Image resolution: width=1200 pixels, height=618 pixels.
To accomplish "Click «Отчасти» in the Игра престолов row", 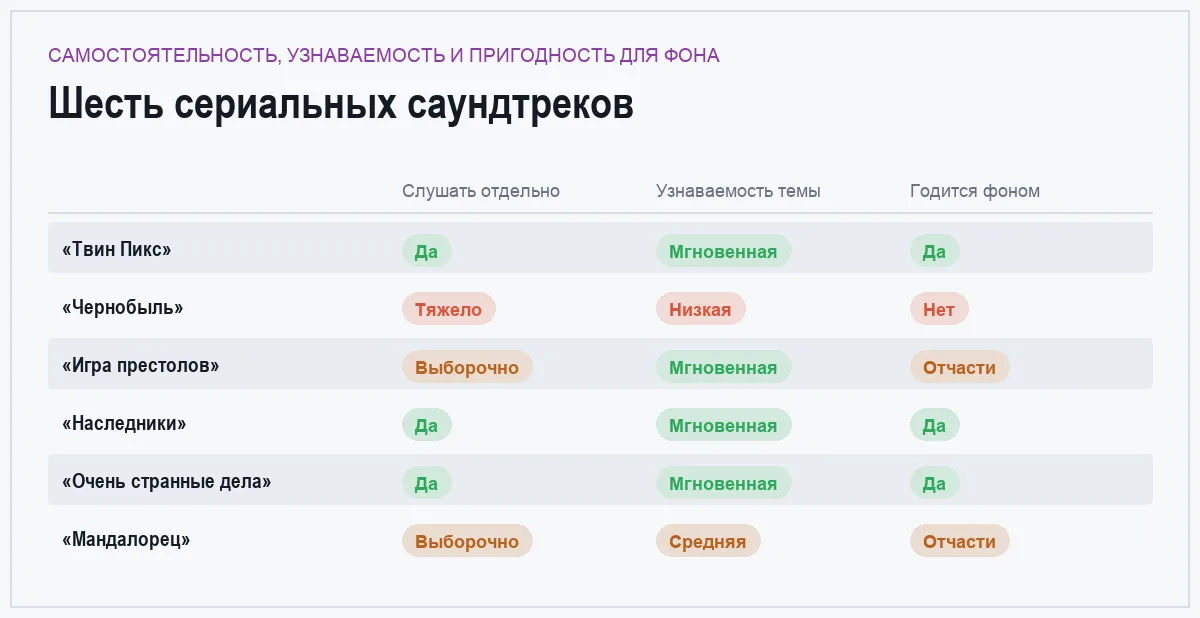I will [x=960, y=367].
